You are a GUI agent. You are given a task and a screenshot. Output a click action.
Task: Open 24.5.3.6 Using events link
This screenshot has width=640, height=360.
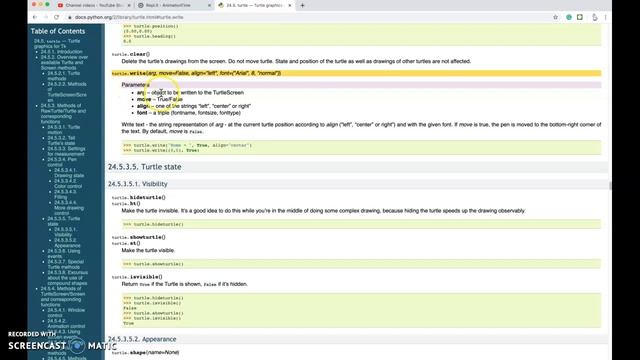coord(64,253)
